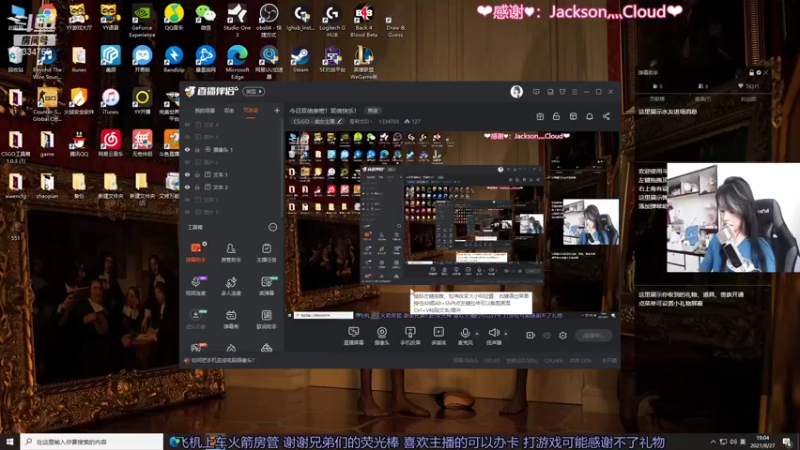This screenshot has width=800, height=450.
Task: Click the webcam overlay in preview
Action: click(x=591, y=222)
